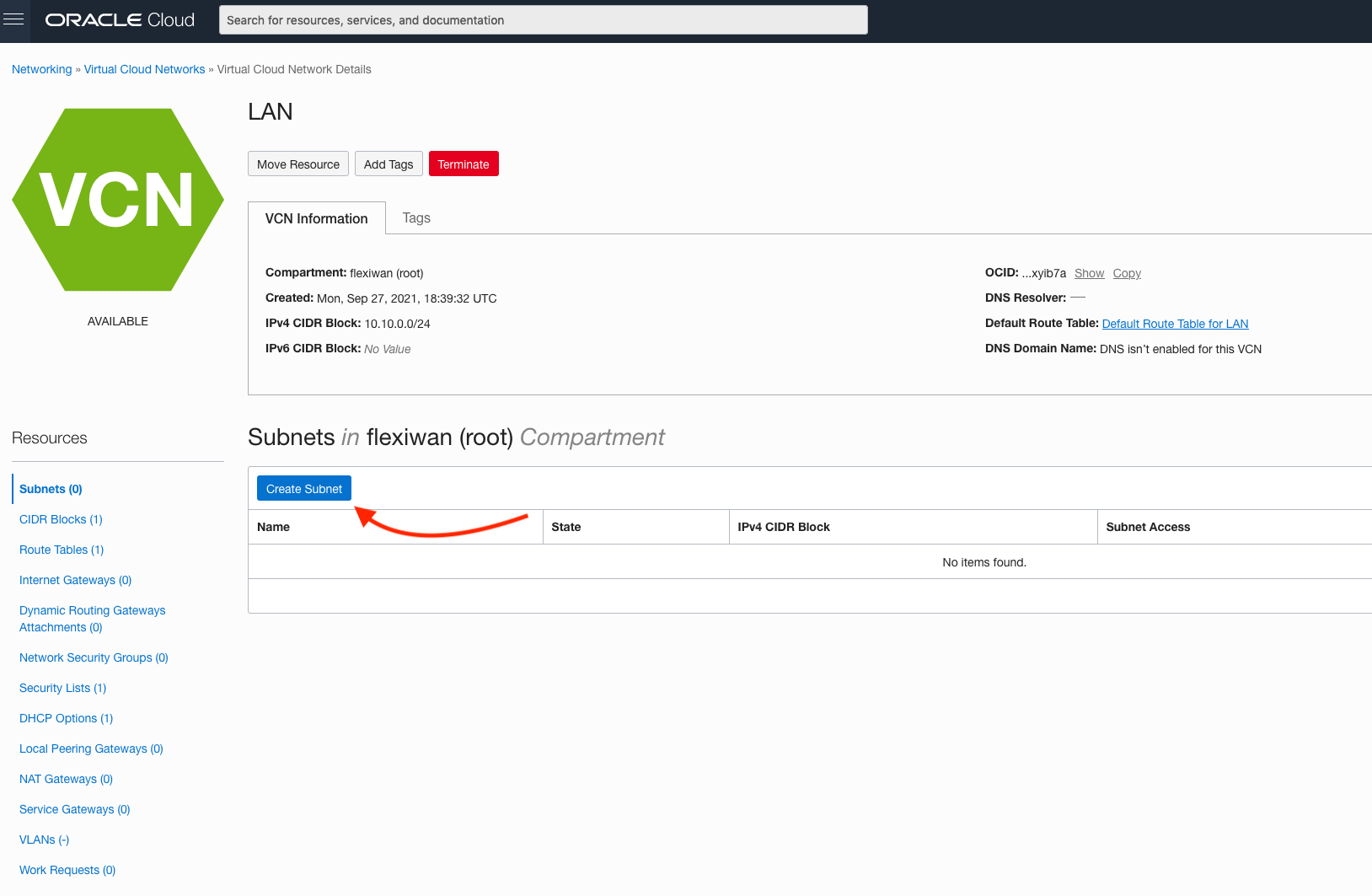Open the hamburger navigation menu
1372x896 pixels.
point(13,20)
